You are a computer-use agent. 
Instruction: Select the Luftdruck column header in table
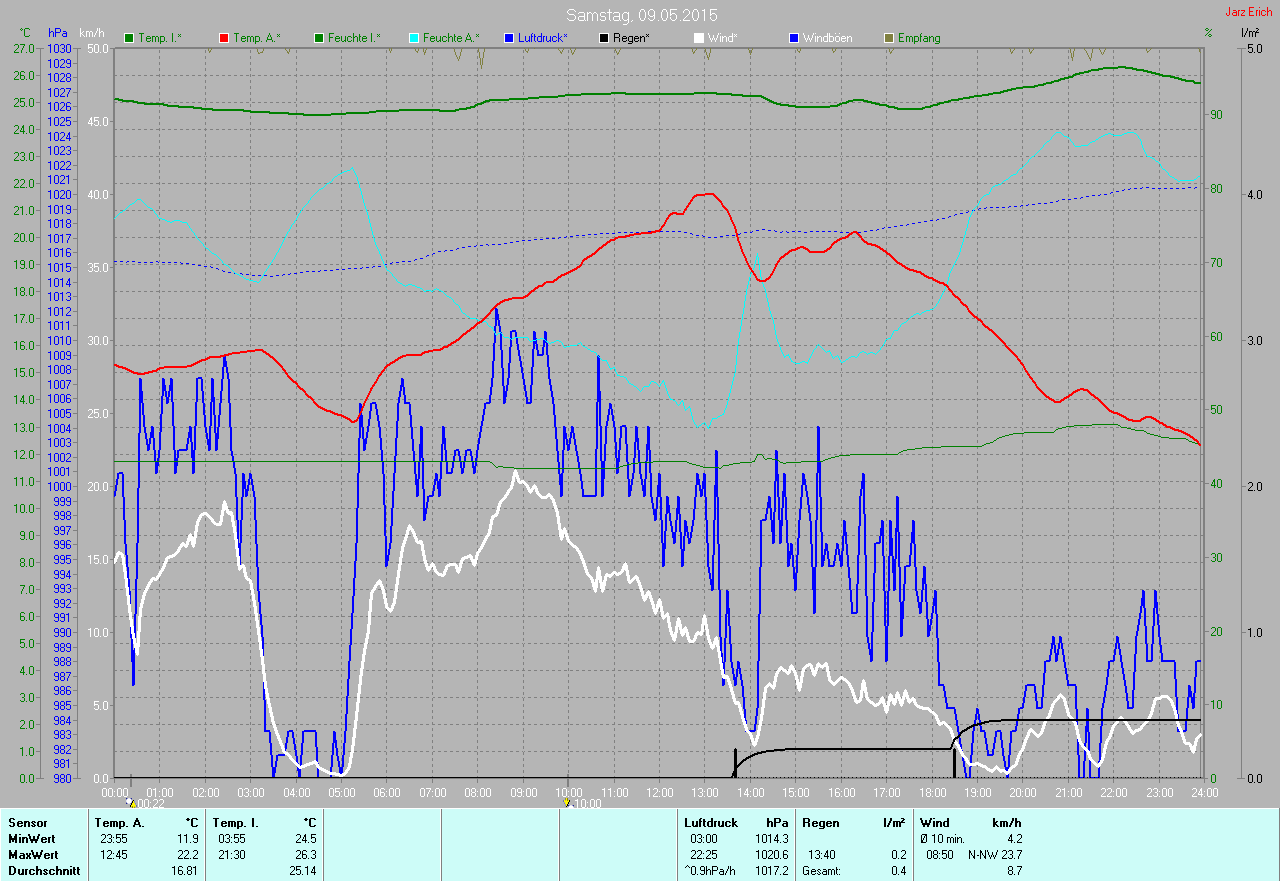point(711,823)
